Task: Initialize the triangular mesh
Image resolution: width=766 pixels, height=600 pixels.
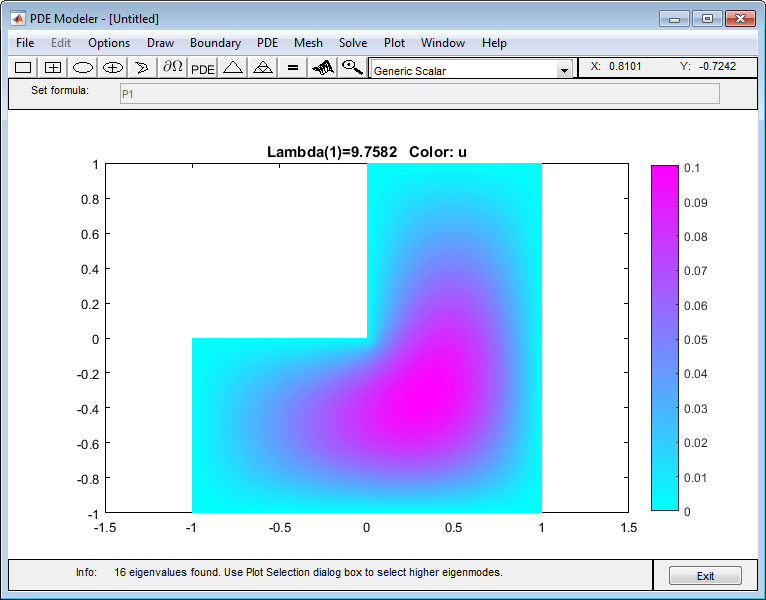Action: pyautogui.click(x=233, y=67)
